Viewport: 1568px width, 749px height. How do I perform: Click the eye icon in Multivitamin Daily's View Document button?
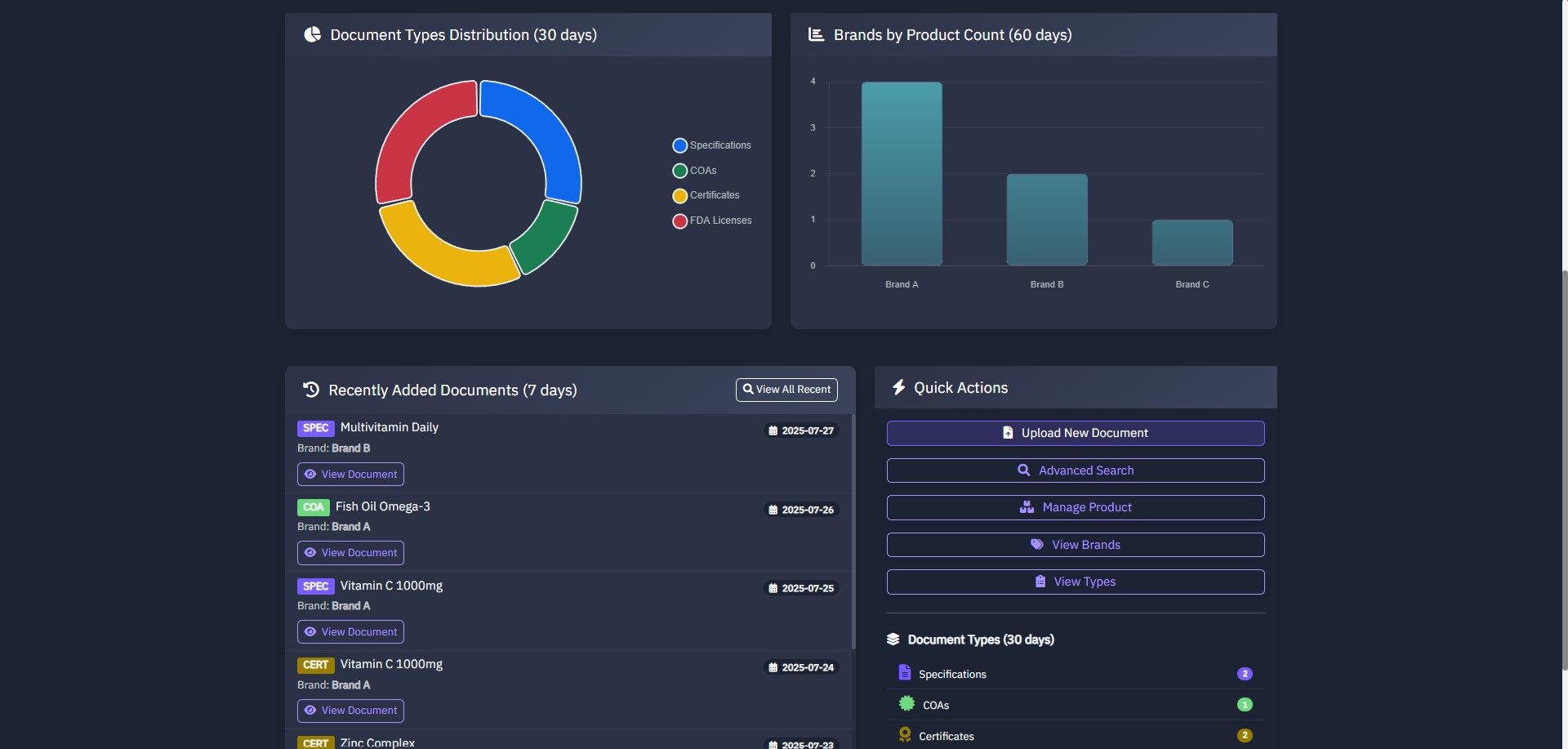tap(310, 474)
